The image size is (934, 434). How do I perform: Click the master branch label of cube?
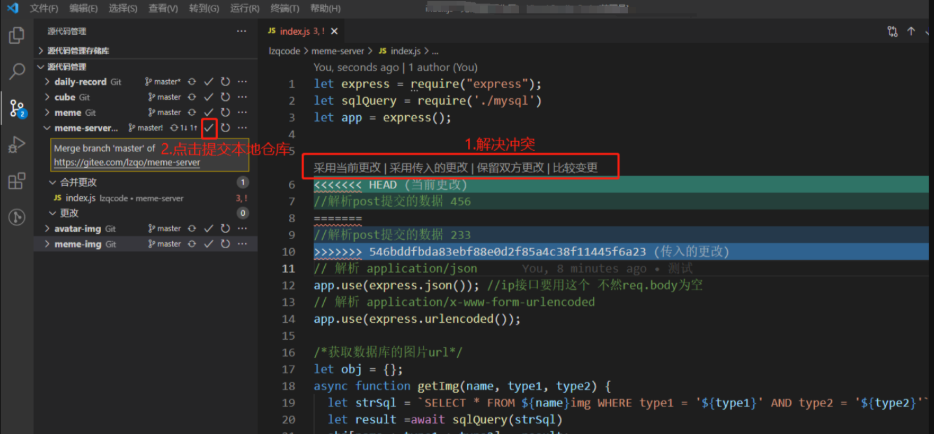coord(164,97)
